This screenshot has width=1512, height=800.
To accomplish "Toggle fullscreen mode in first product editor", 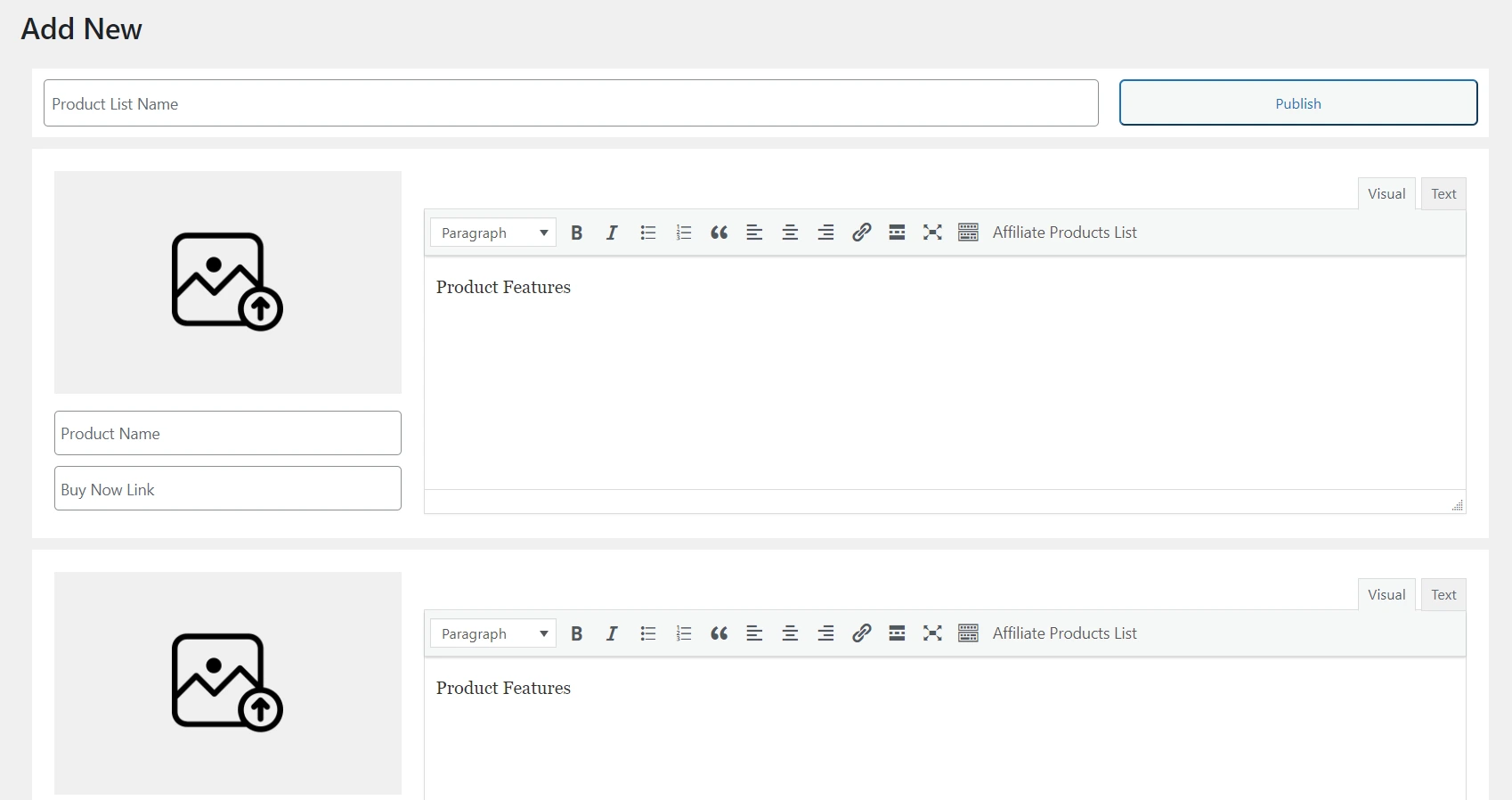I will click(x=932, y=233).
